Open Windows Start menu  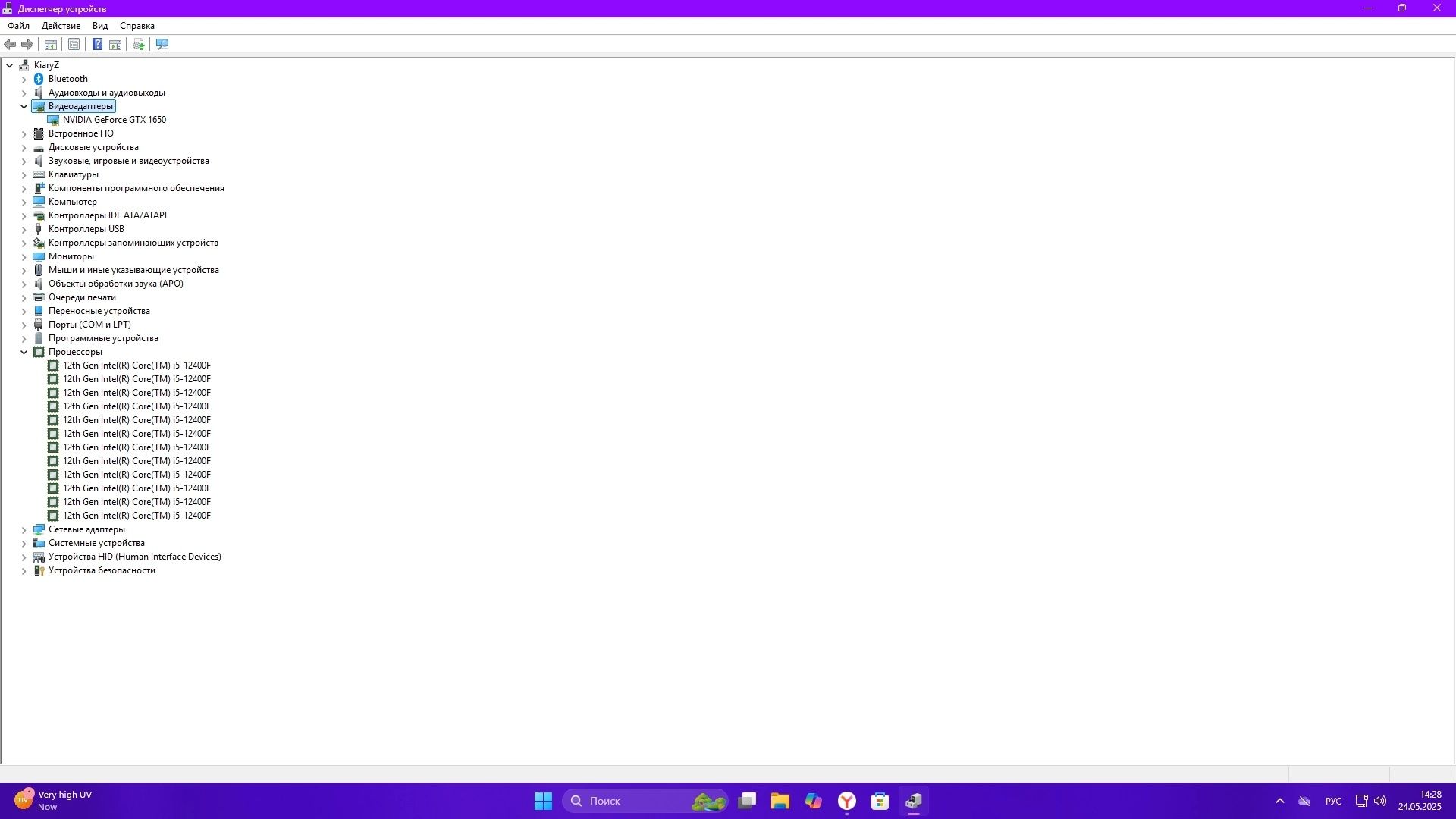[x=543, y=801]
